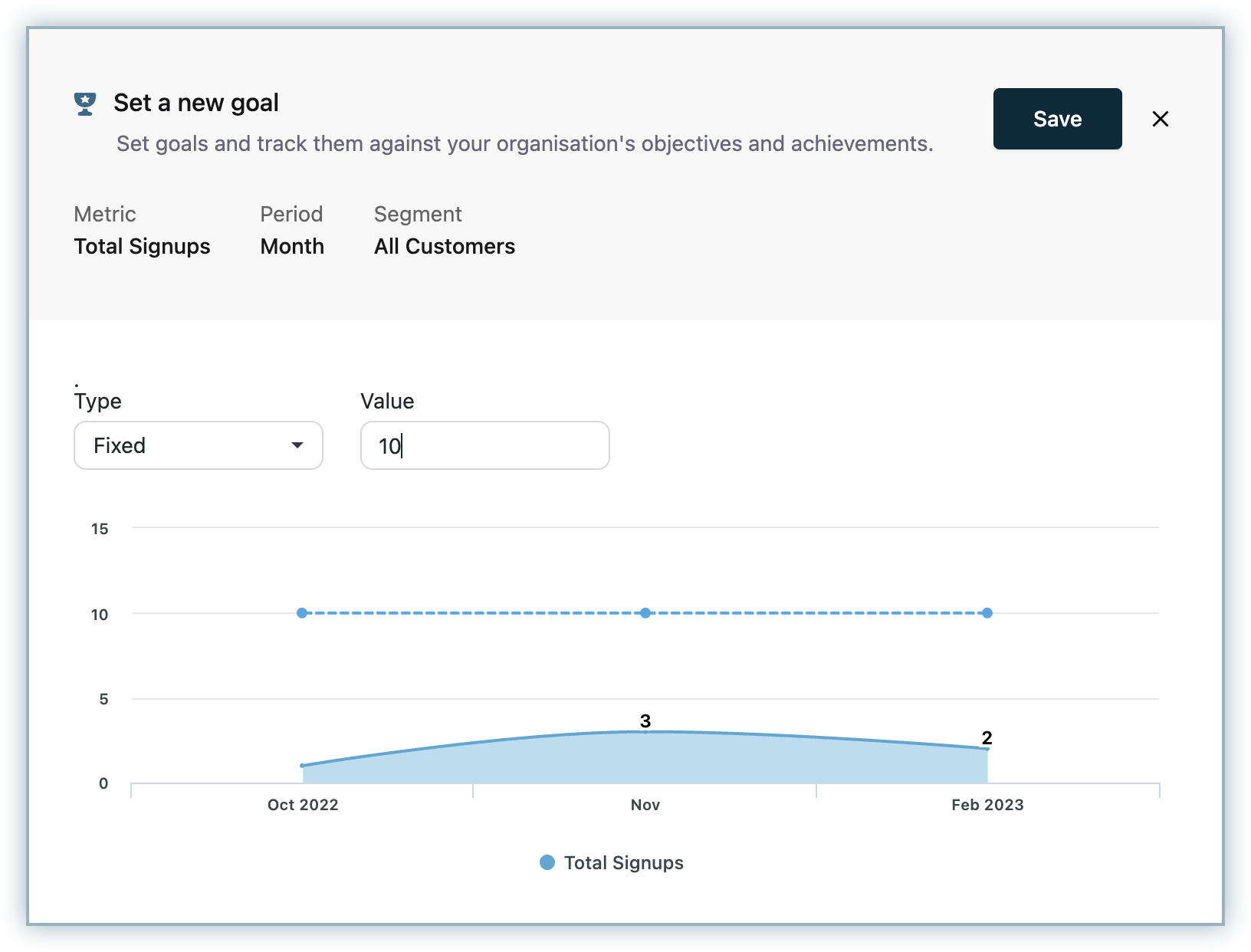Screen dimensions: 1251x952
Task: Click the data label 3 on the chart
Action: pyautogui.click(x=645, y=721)
